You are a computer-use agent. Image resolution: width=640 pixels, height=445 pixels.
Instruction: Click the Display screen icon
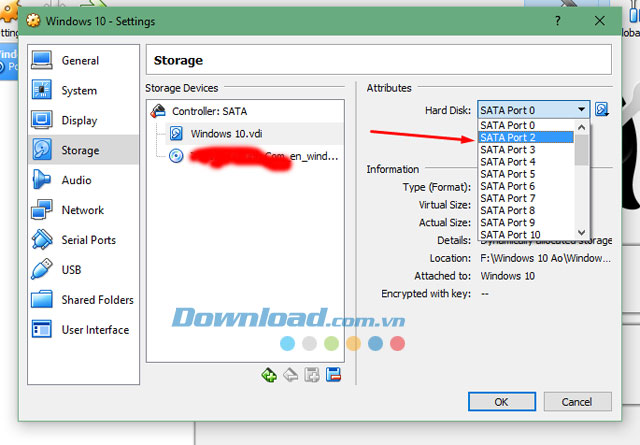coord(42,120)
